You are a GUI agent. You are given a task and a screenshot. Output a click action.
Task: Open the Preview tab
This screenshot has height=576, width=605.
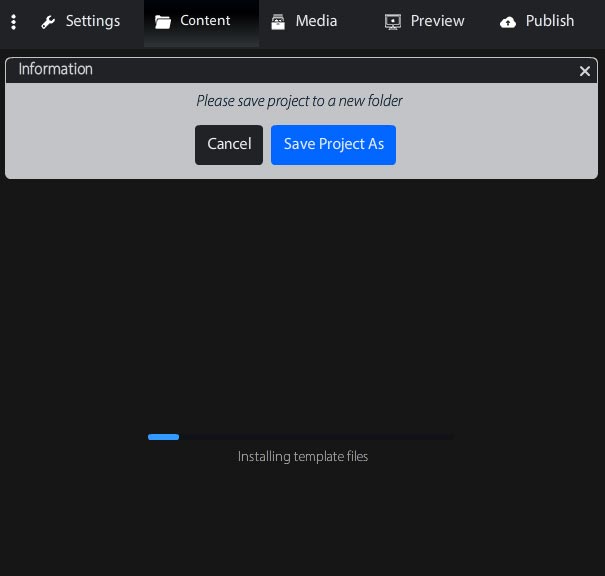[437, 21]
